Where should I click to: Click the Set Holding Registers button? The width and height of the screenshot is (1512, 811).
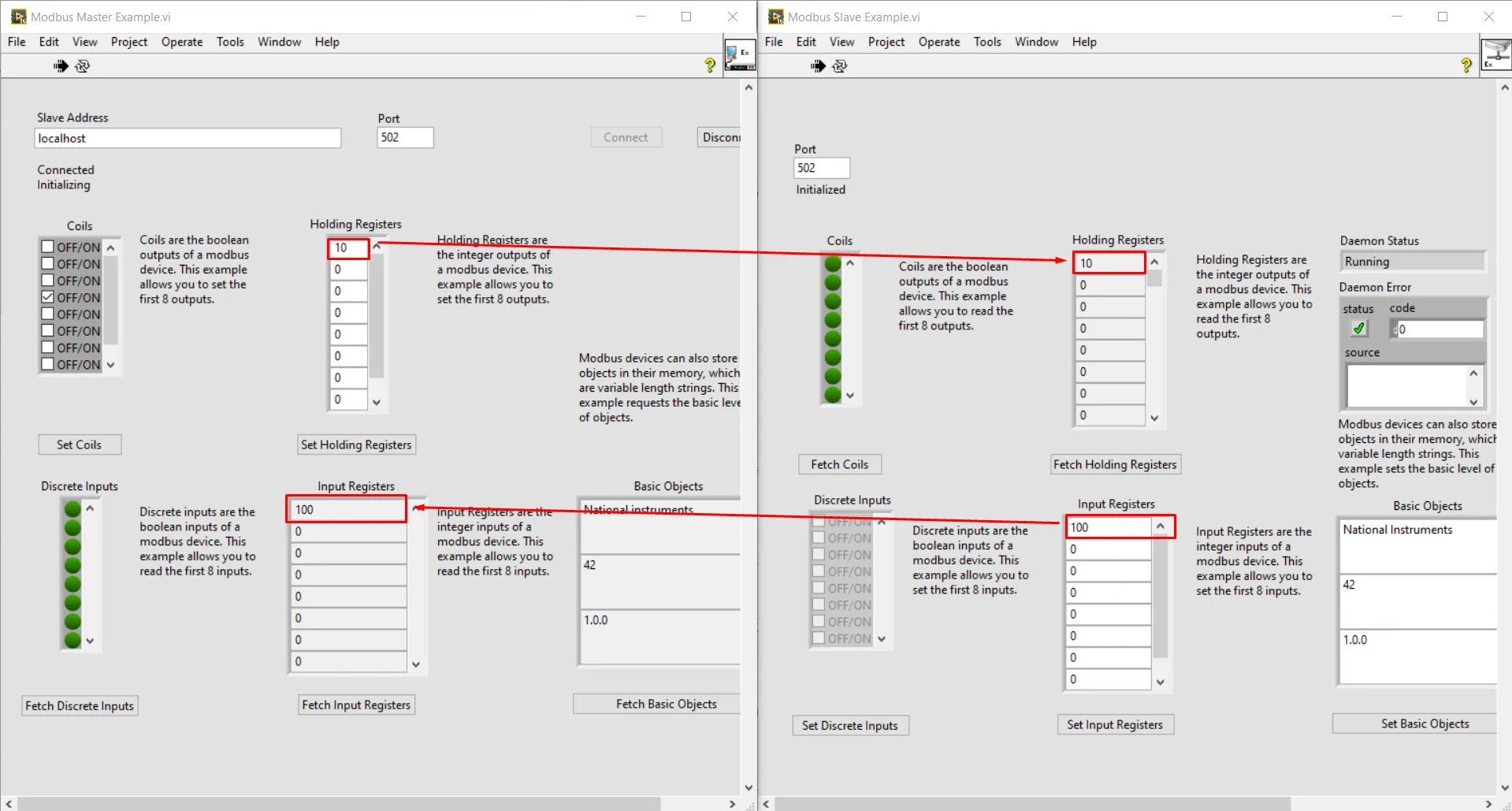[356, 445]
